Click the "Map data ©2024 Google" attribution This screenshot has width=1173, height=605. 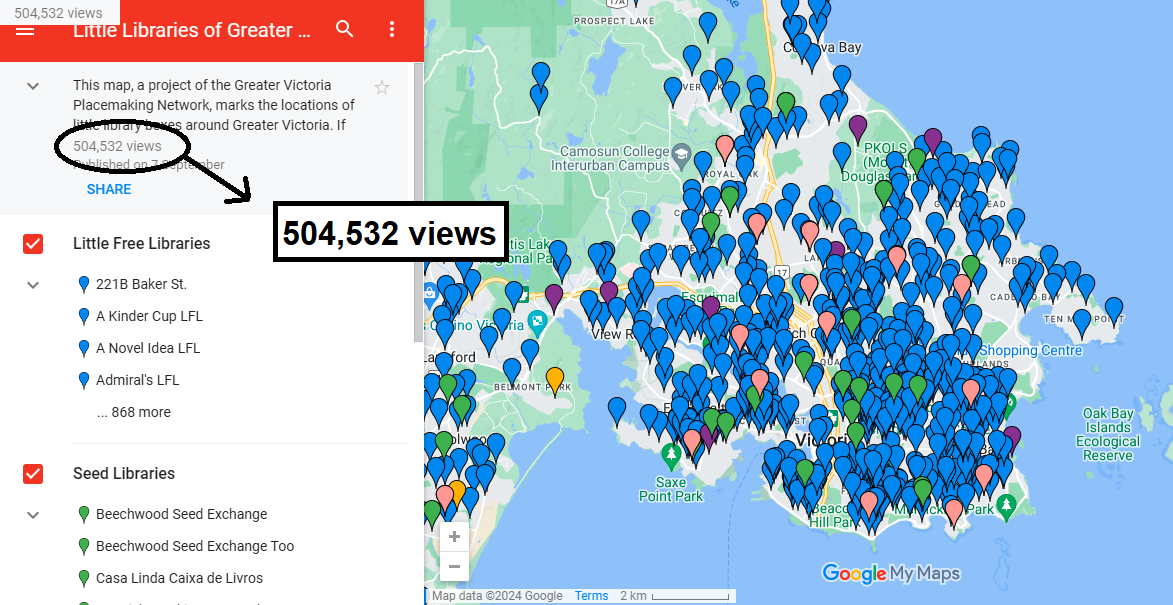pos(497,596)
